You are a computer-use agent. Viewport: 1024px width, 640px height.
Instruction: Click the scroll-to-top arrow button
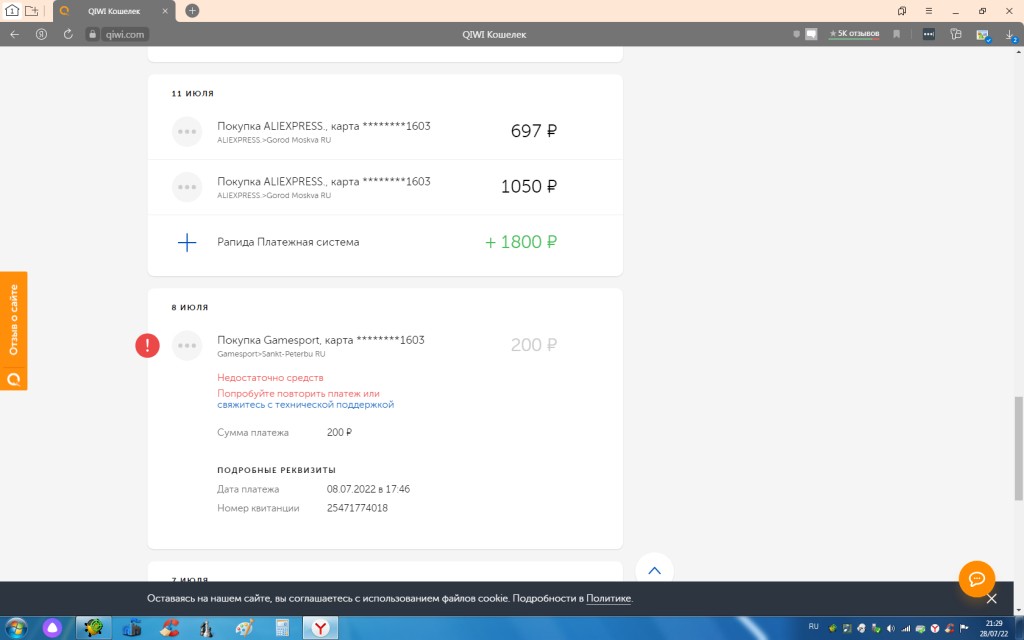coord(654,570)
